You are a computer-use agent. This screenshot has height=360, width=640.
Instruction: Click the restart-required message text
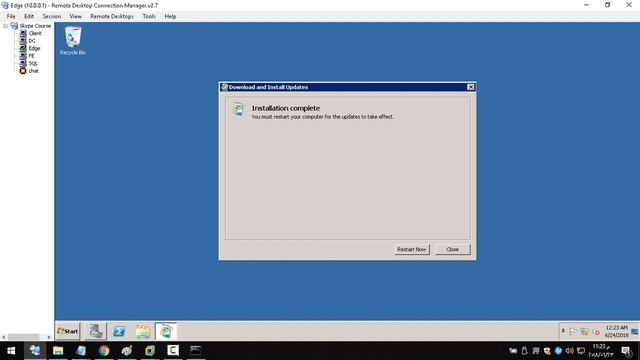[x=323, y=117]
